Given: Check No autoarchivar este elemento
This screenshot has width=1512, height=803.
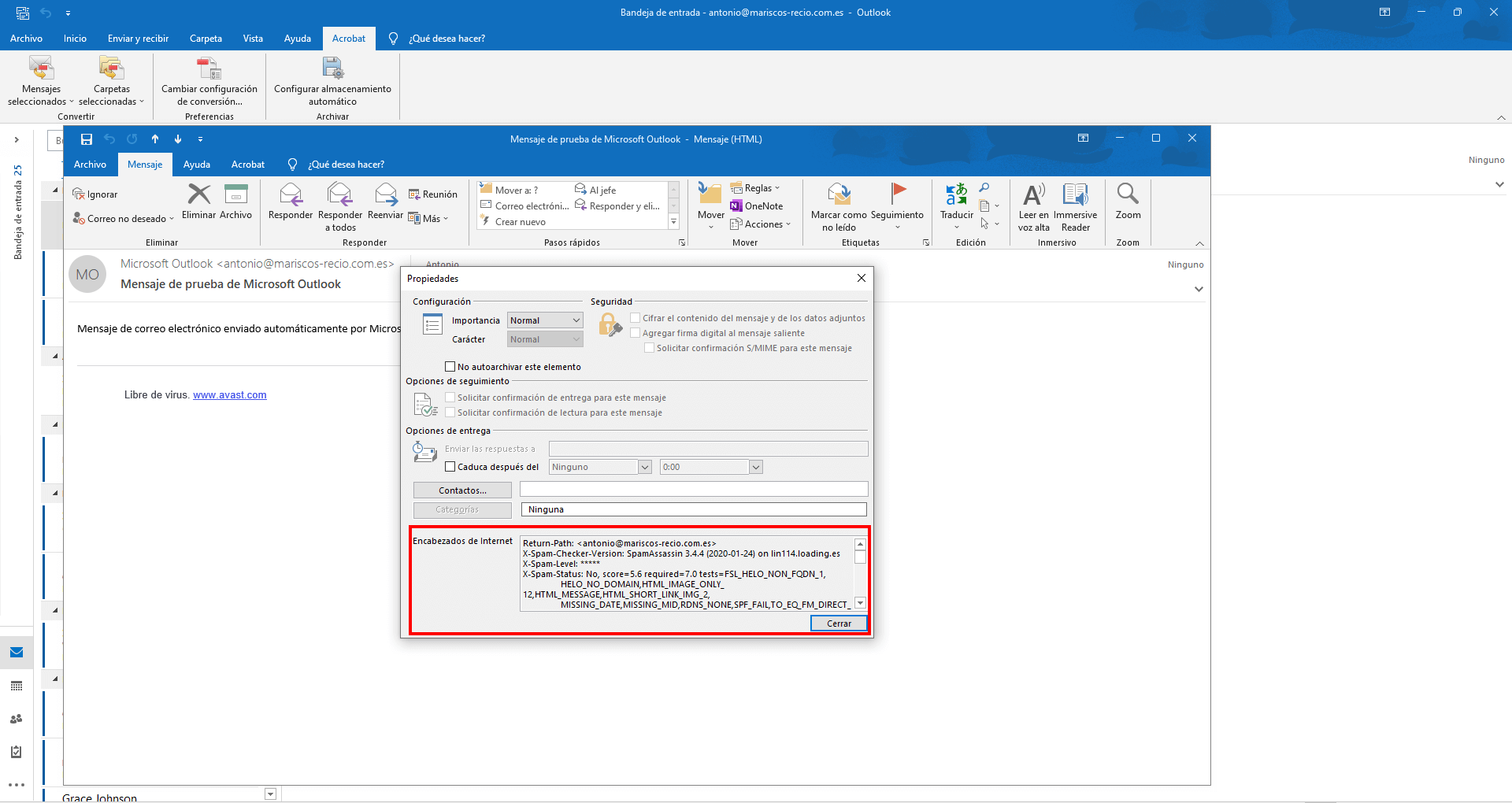Looking at the screenshot, I should pos(450,367).
